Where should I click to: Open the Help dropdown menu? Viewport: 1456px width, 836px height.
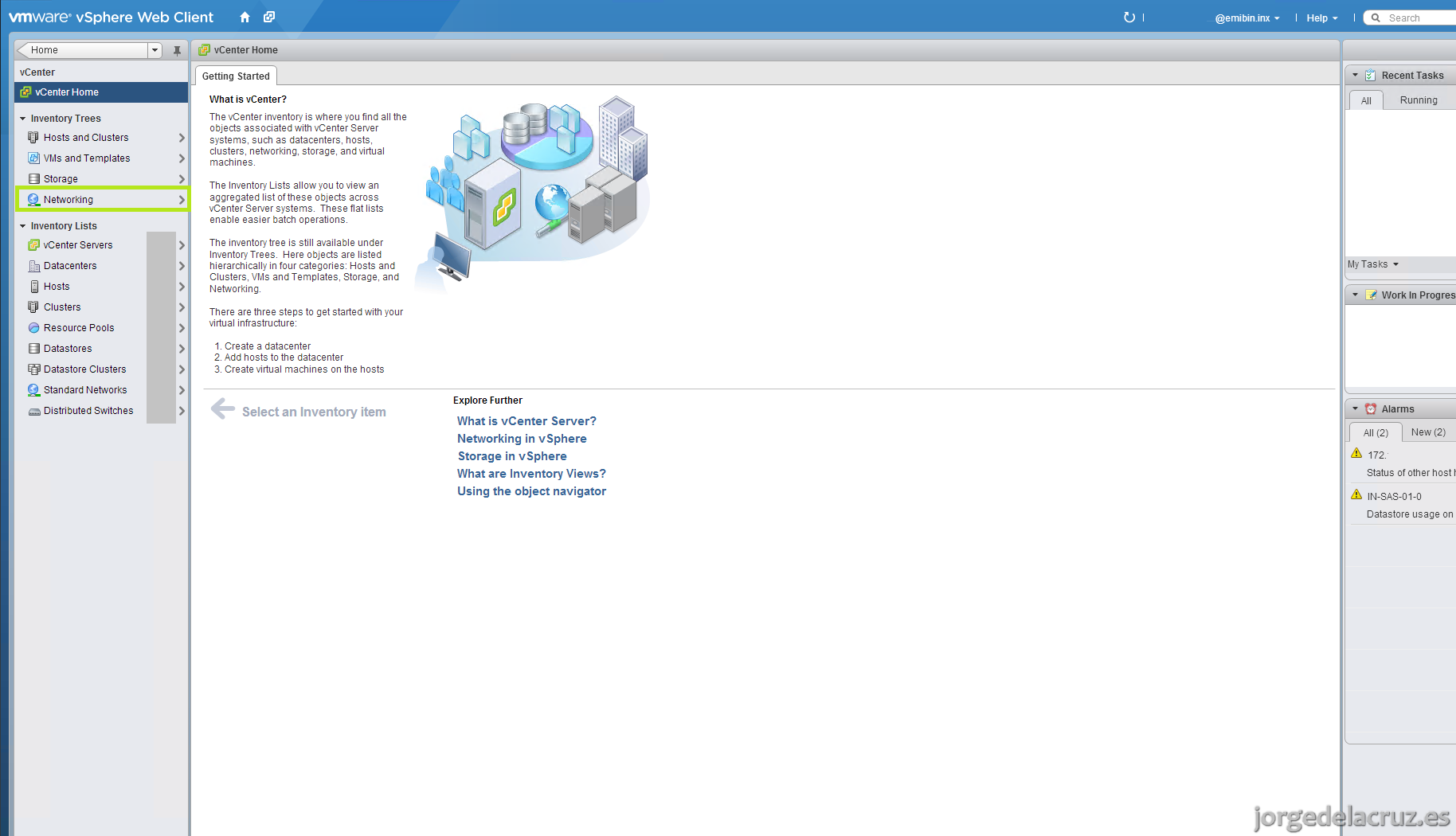[x=1321, y=18]
